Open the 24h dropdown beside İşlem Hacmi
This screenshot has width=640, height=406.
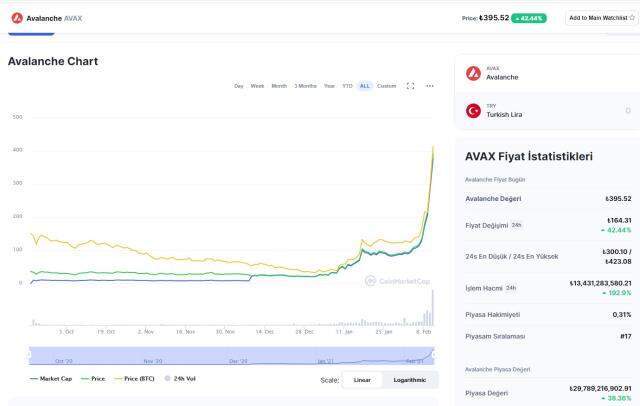[511, 288]
